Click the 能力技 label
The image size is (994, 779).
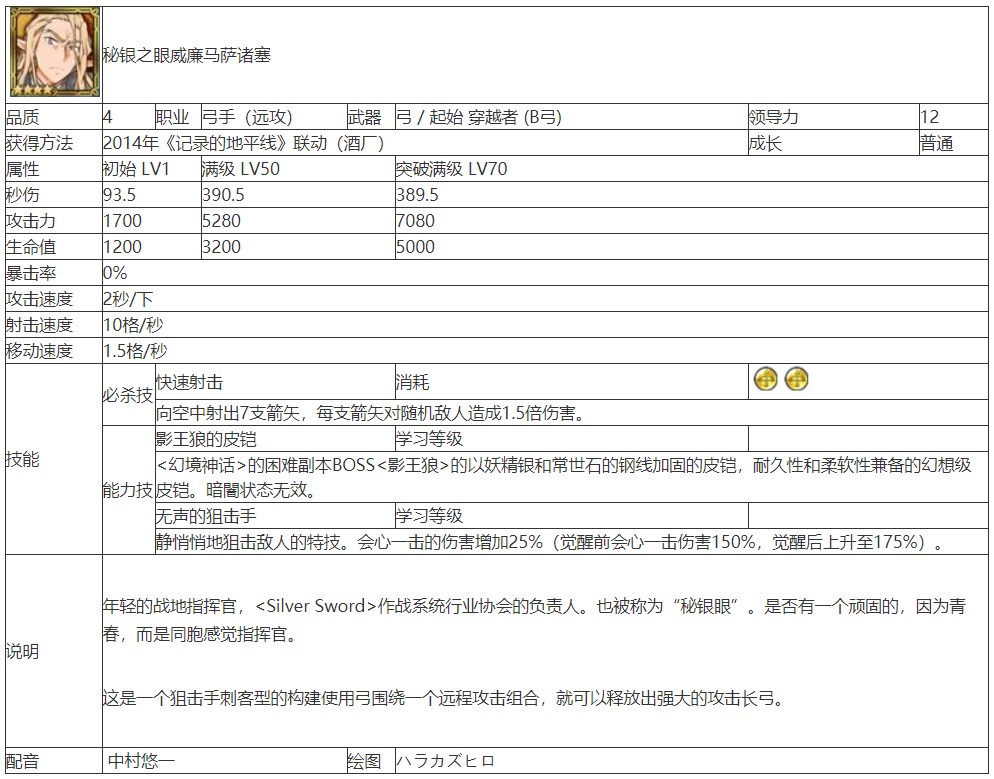(128, 490)
